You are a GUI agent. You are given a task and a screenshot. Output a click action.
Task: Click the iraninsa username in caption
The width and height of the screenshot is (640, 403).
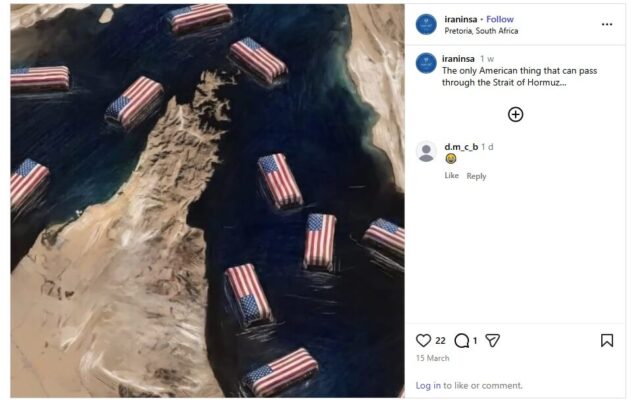point(458,59)
